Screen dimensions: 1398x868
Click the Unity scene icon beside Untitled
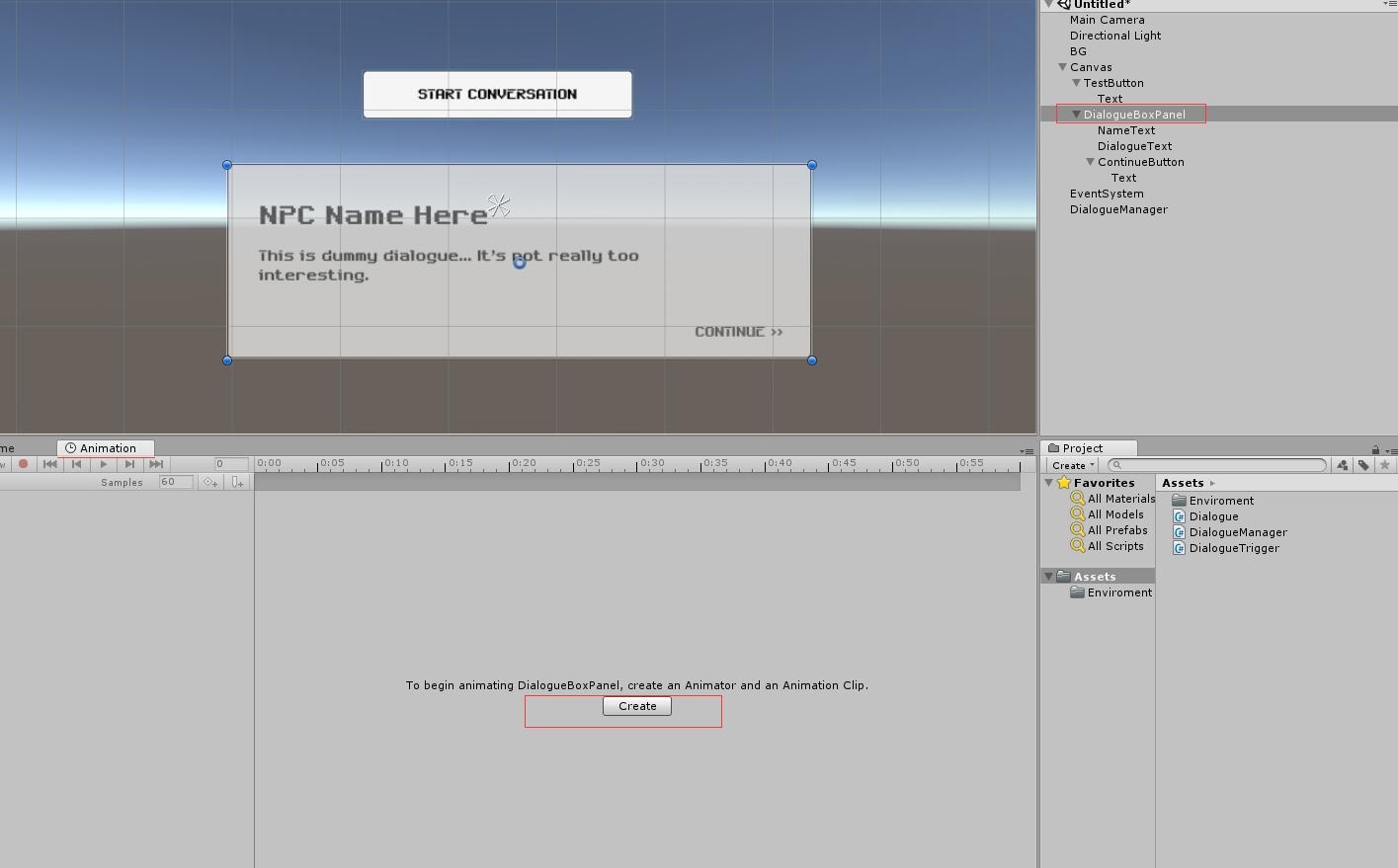[1064, 4]
